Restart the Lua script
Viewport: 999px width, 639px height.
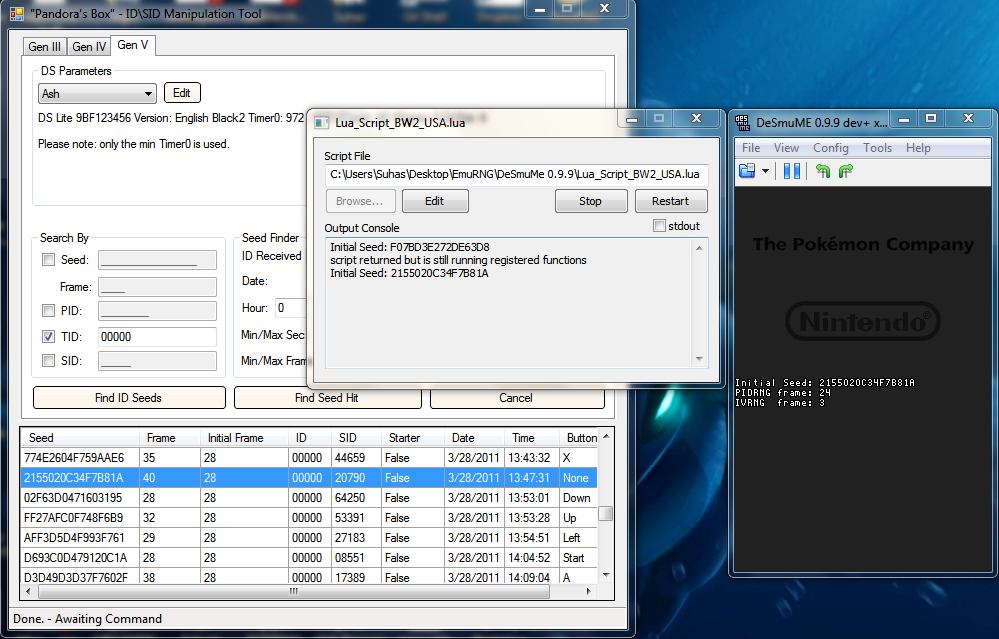coord(670,201)
